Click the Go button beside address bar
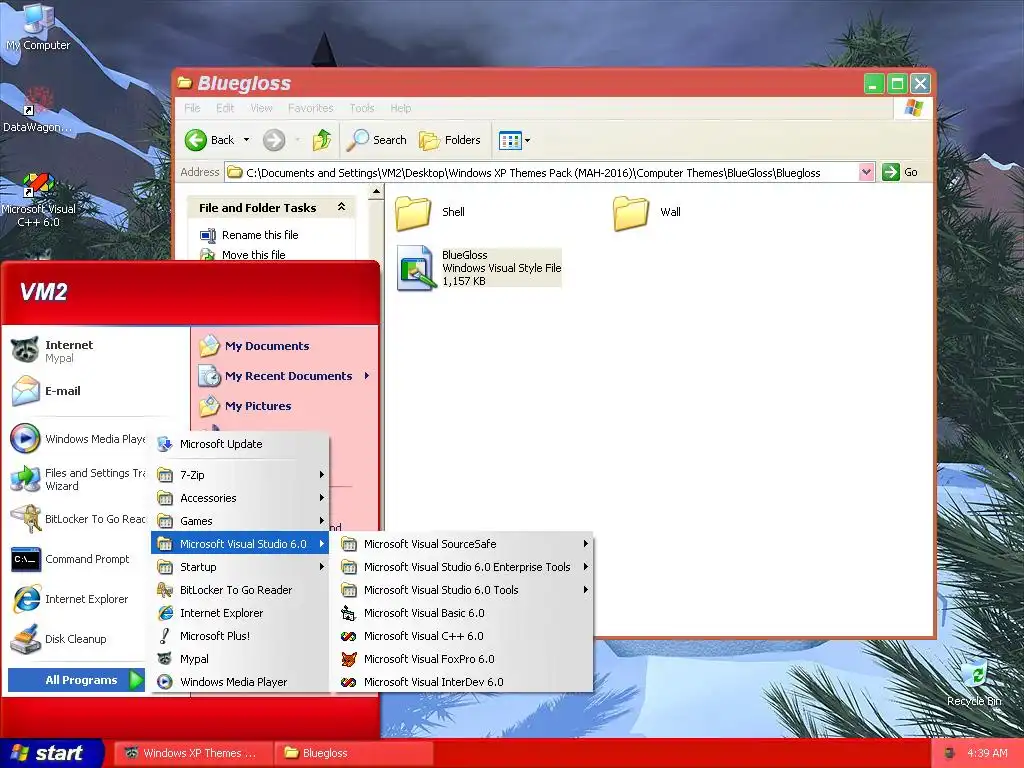Viewport: 1024px width, 768px height. click(x=900, y=172)
